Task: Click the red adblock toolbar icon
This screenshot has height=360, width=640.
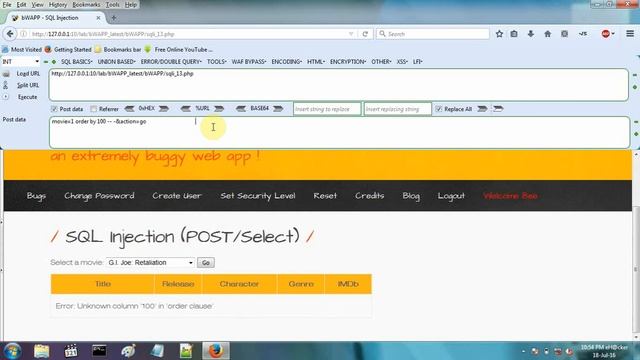Action: [606, 34]
